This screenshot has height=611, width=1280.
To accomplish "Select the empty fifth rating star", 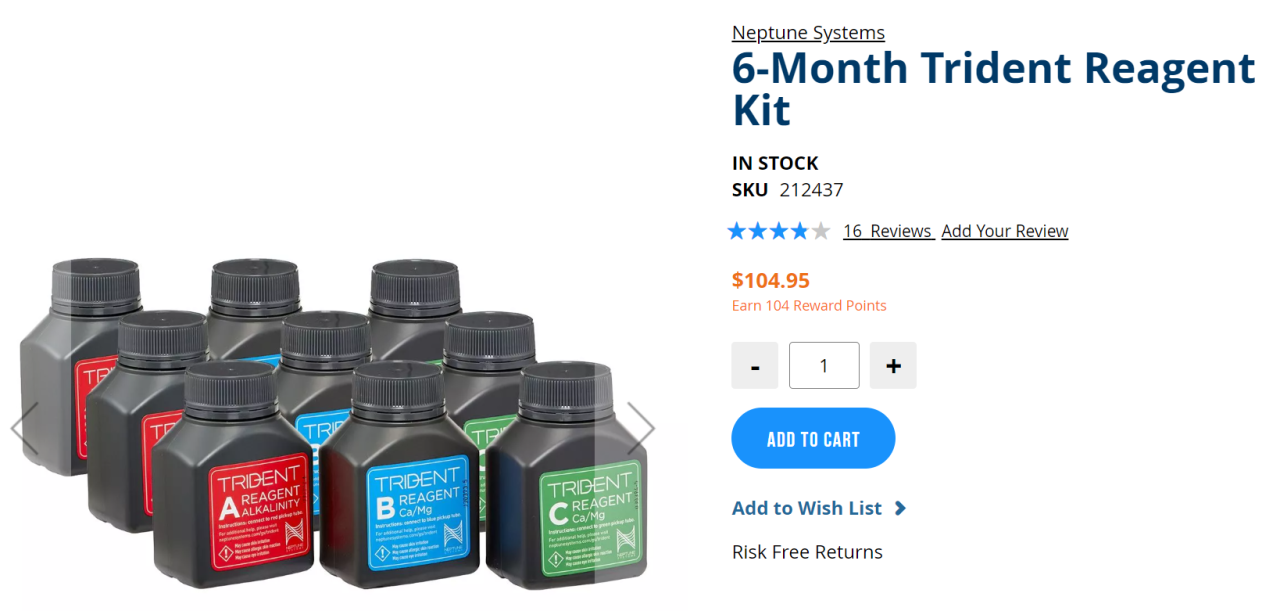I will click(821, 231).
